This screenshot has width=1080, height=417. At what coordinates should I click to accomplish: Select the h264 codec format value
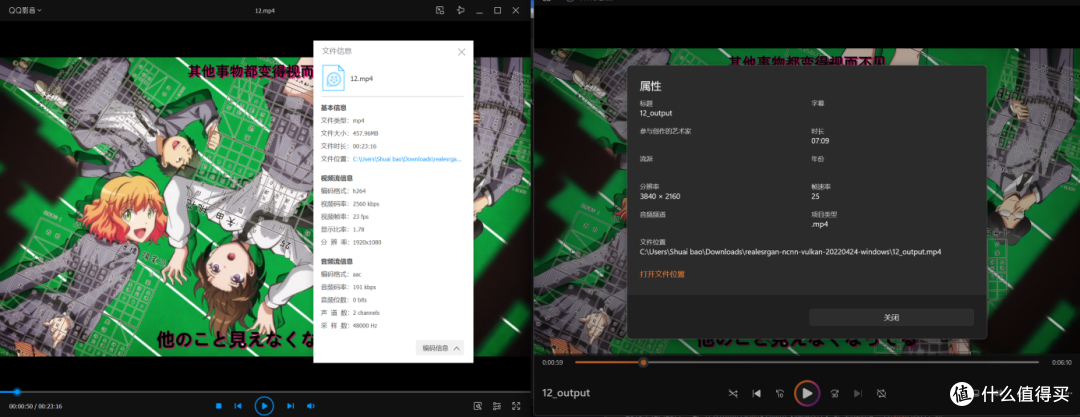pyautogui.click(x=358, y=191)
